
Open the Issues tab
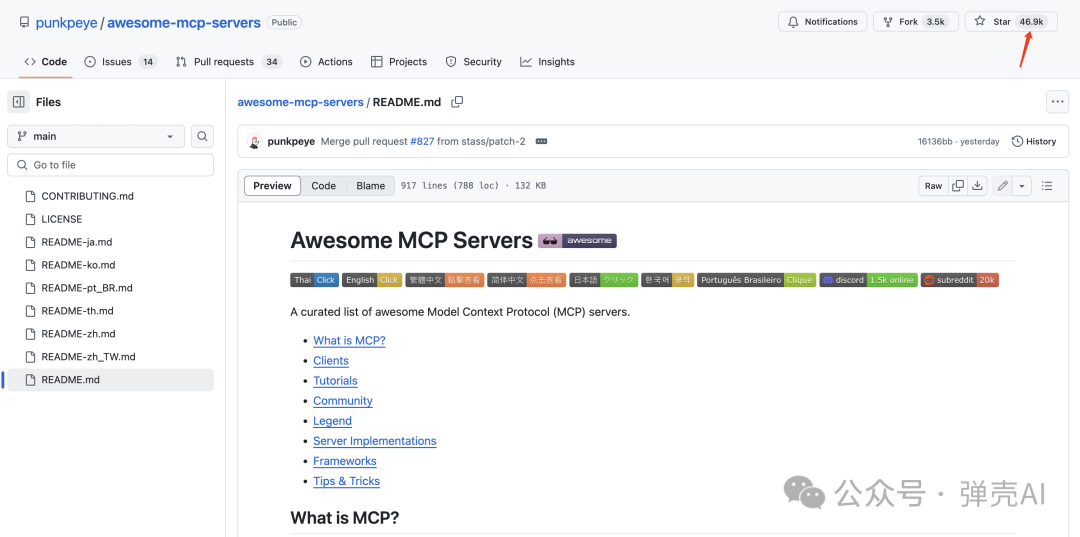121,62
